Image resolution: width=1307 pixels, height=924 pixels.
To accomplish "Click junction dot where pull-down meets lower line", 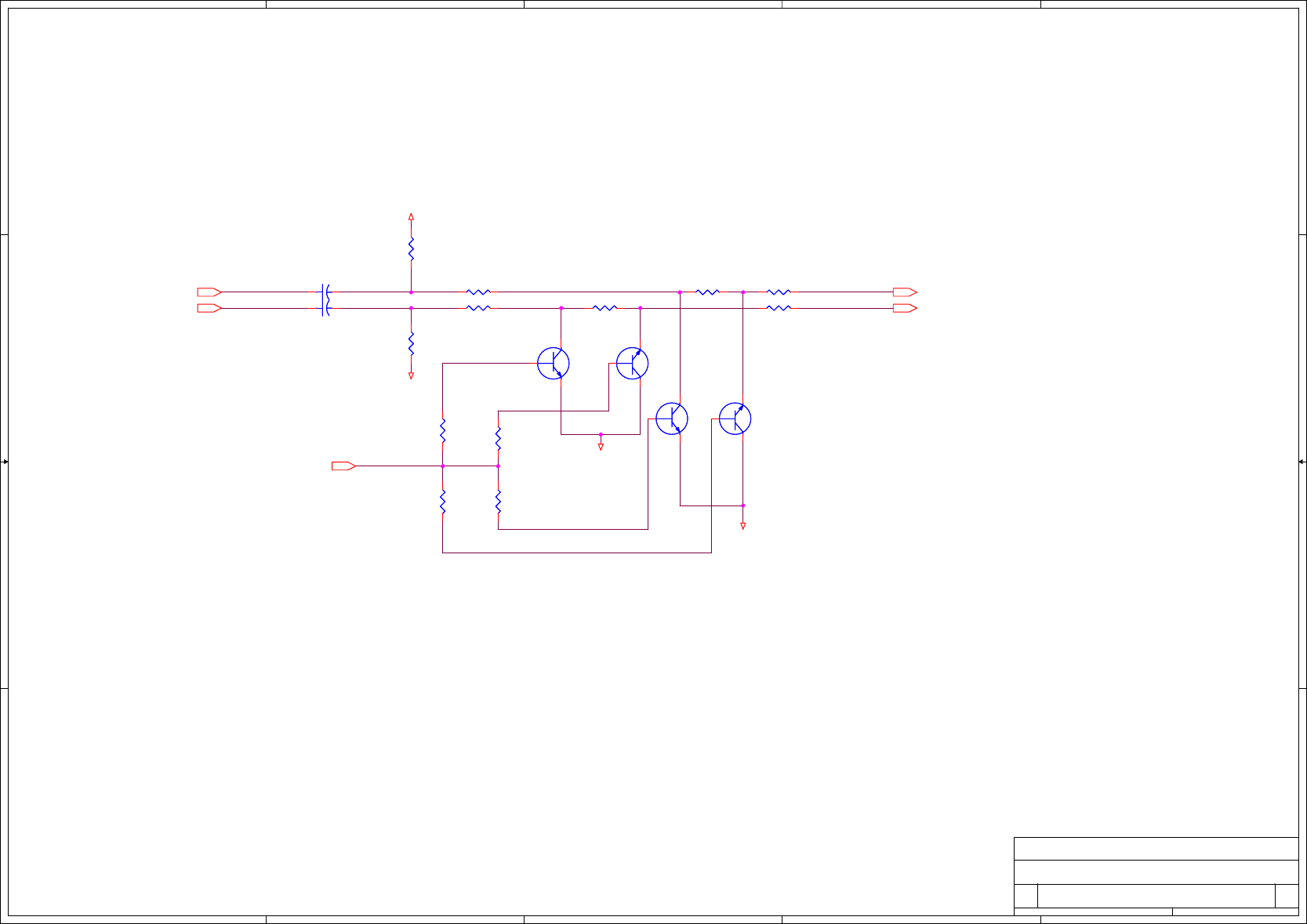I will (411, 308).
